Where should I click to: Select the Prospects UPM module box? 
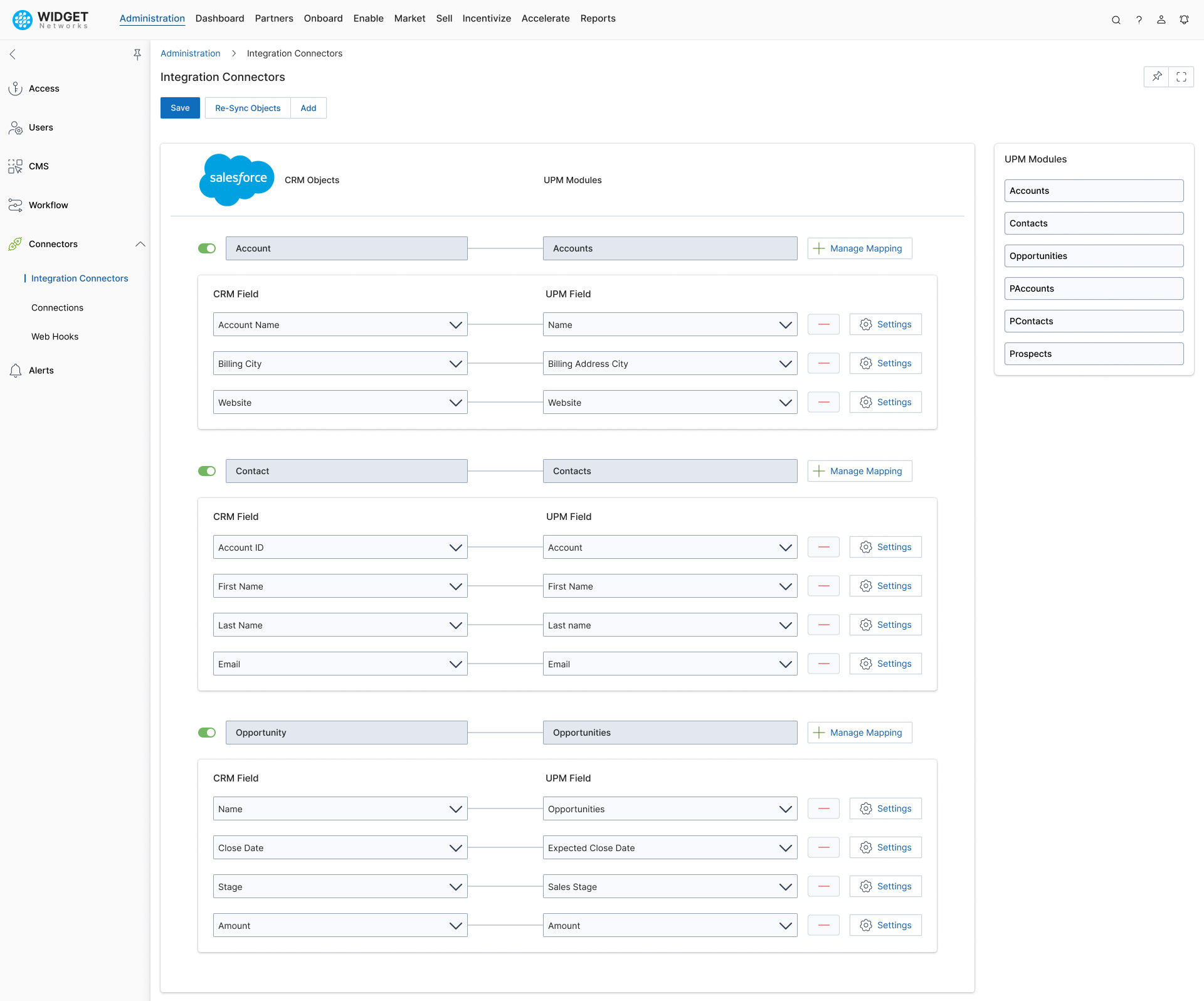tap(1094, 354)
